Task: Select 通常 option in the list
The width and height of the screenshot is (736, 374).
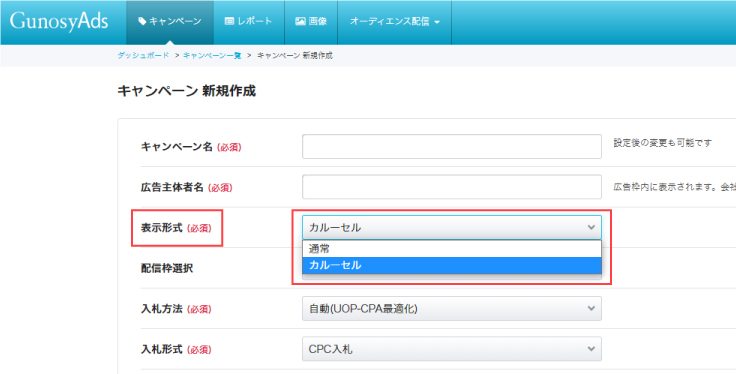Action: point(452,249)
